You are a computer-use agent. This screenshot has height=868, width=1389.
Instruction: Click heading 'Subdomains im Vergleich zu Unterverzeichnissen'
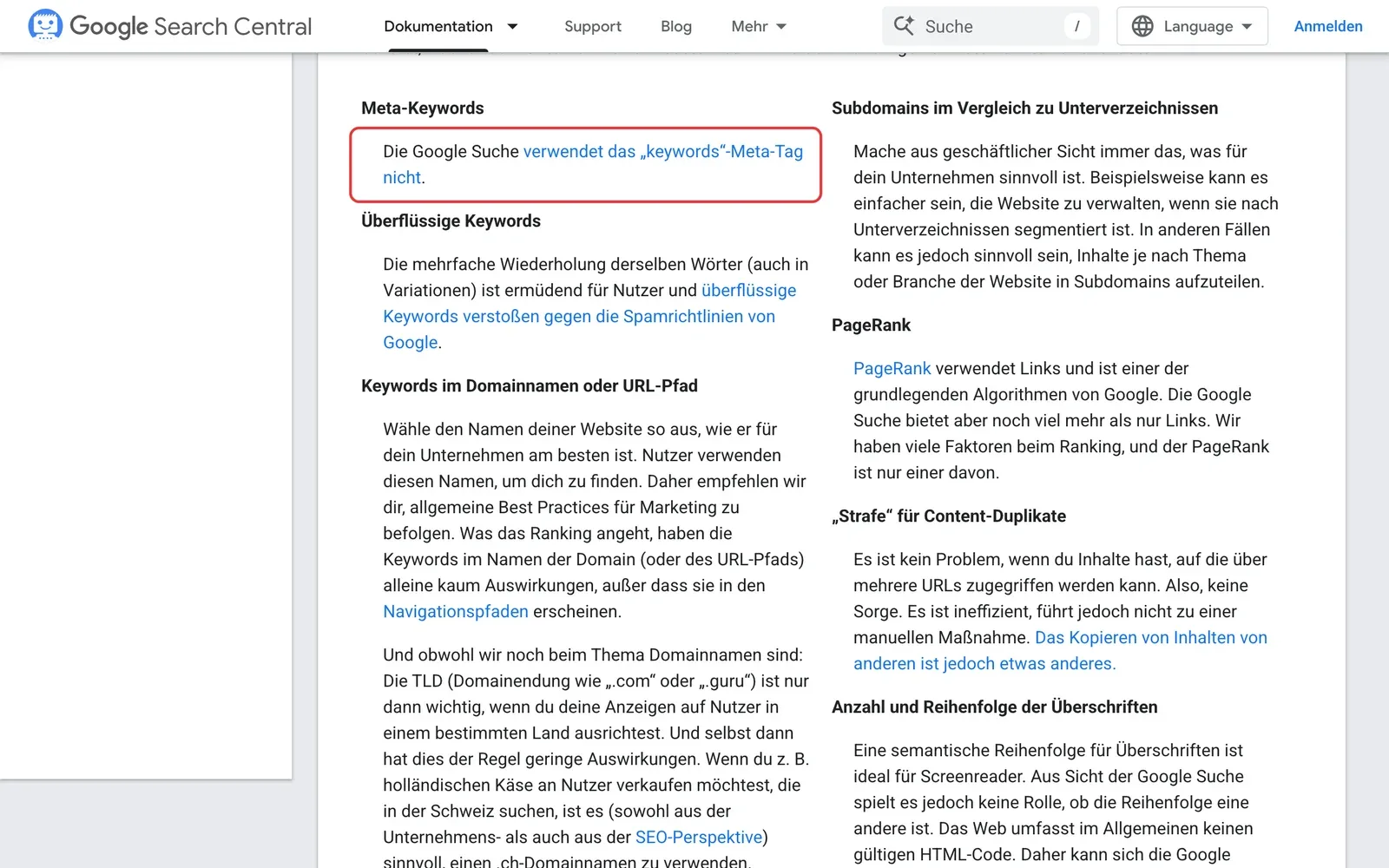coord(1024,108)
